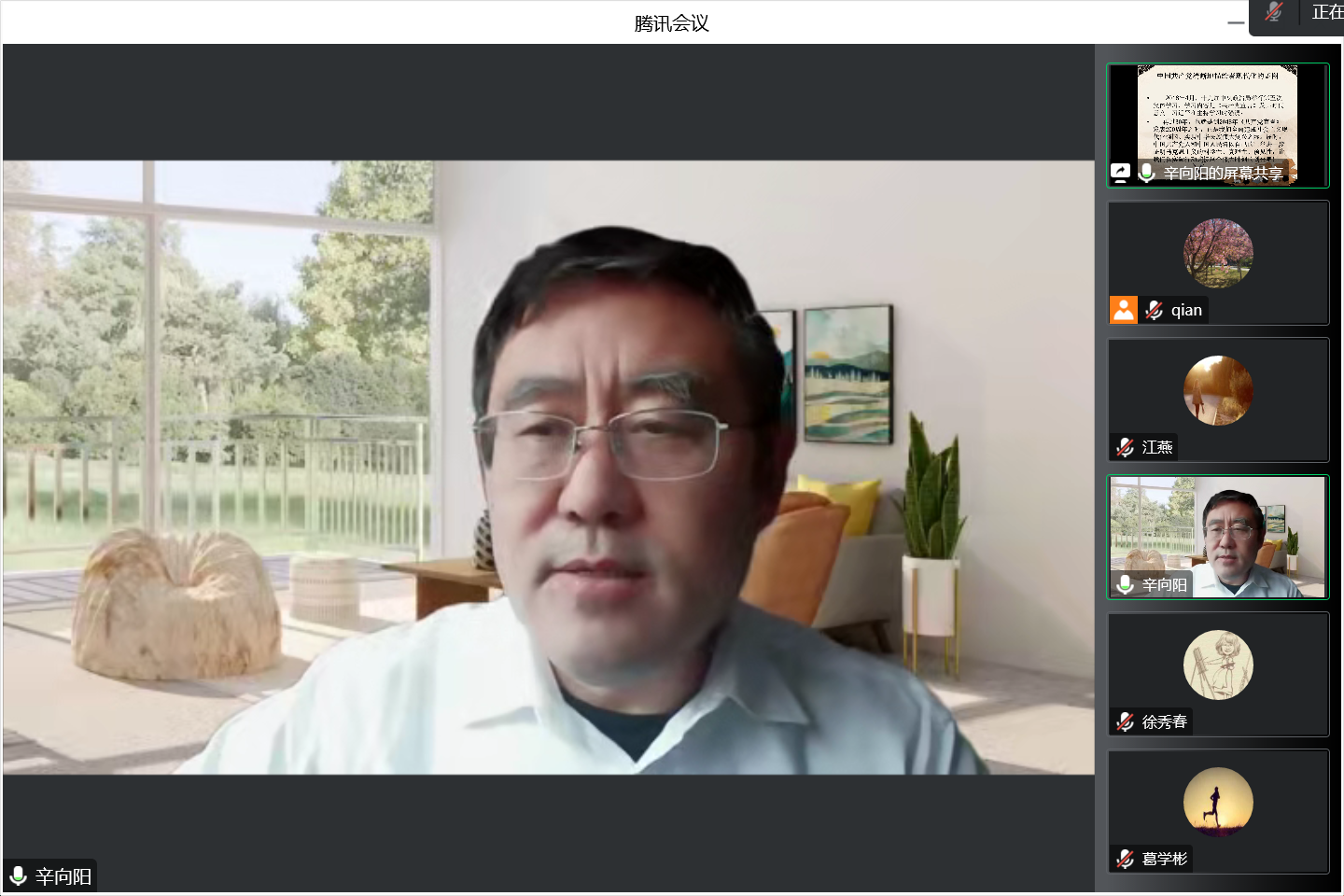
Task: Click the muted mic icon beside 江燕
Action: coord(1126,447)
